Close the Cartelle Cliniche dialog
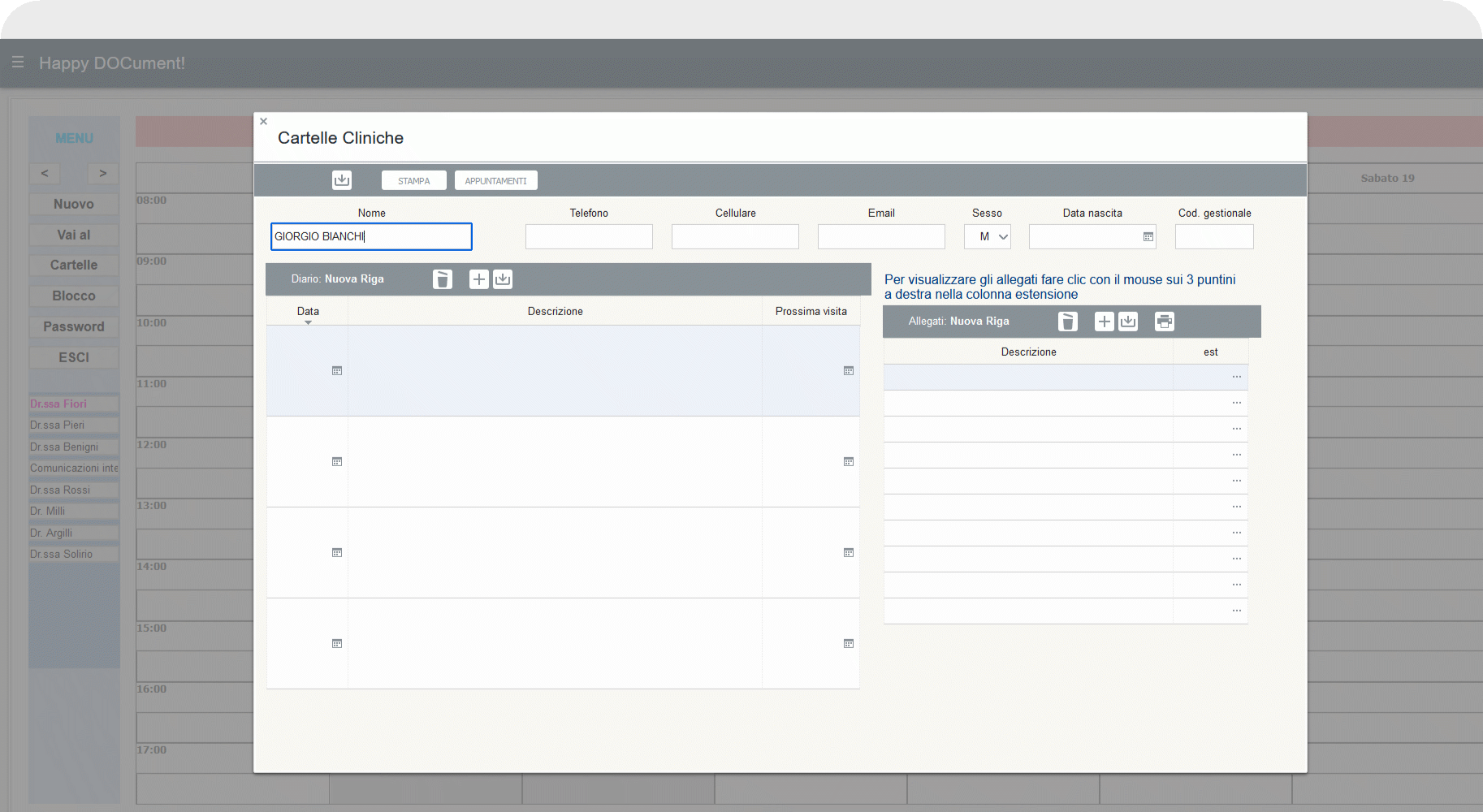This screenshot has width=1483, height=812. (x=263, y=122)
